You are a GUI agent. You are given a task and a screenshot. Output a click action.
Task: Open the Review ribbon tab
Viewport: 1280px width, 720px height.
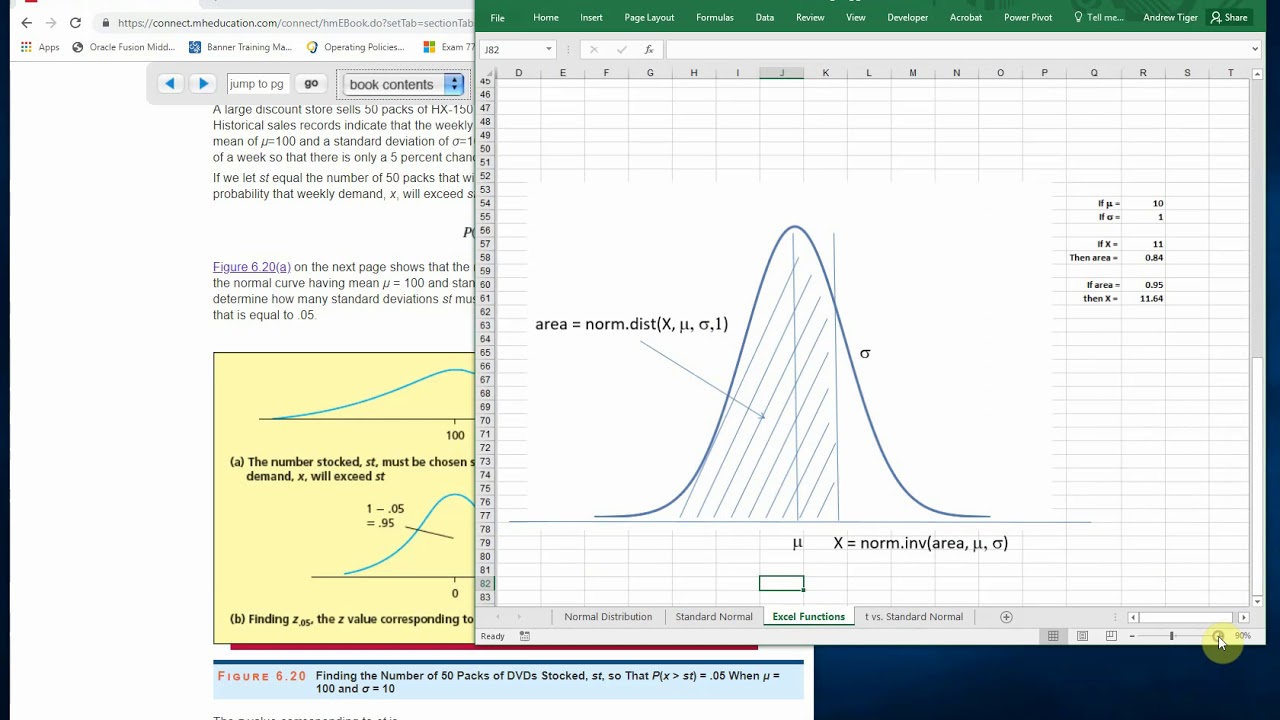(810, 17)
